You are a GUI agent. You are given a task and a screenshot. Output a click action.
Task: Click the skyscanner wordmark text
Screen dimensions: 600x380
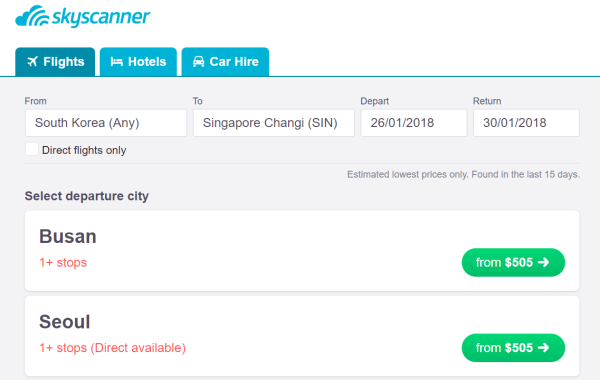point(101,17)
